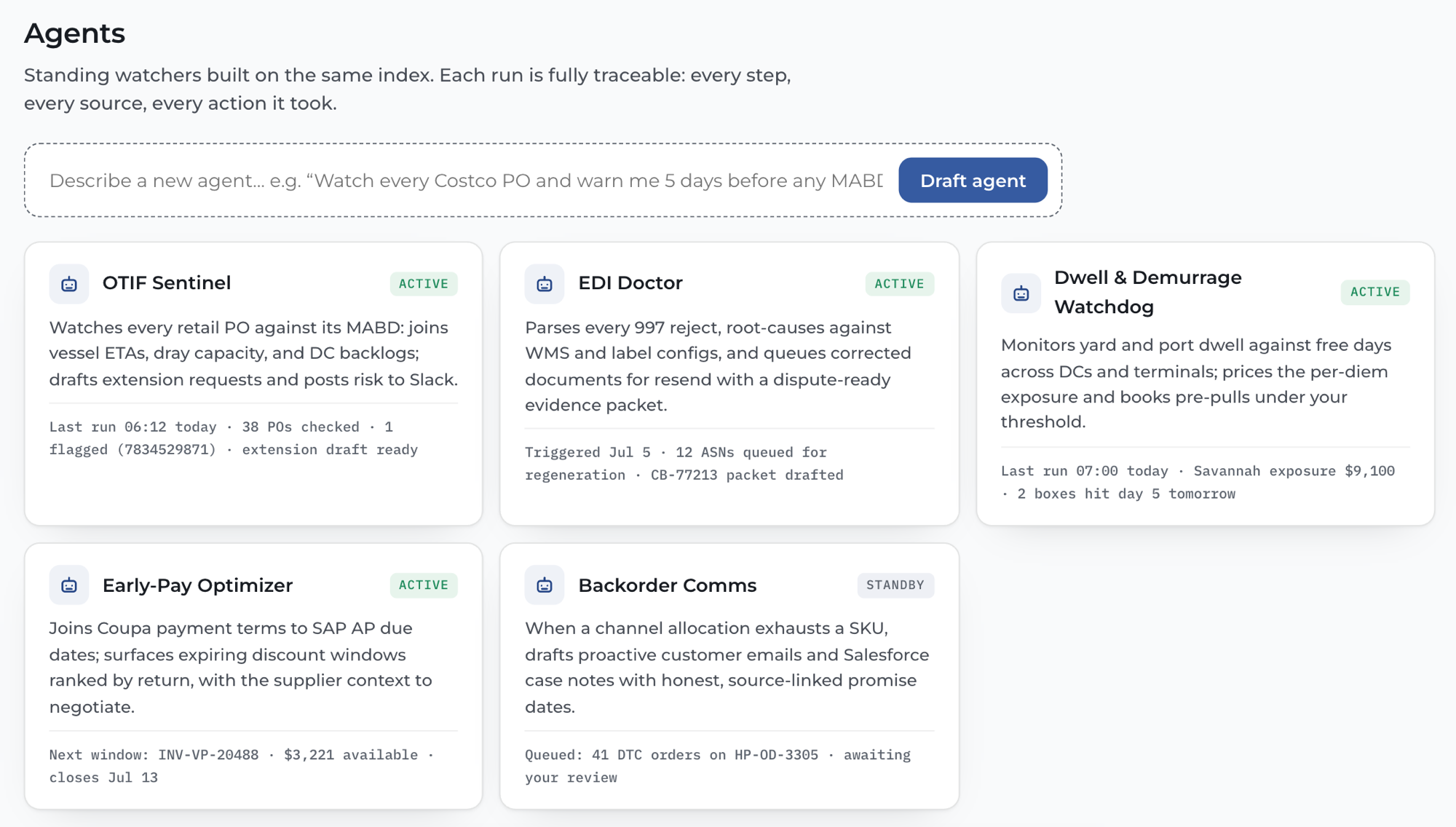The image size is (1456, 827).
Task: Click the OTIF Sentinel robot icon
Action: [x=69, y=284]
